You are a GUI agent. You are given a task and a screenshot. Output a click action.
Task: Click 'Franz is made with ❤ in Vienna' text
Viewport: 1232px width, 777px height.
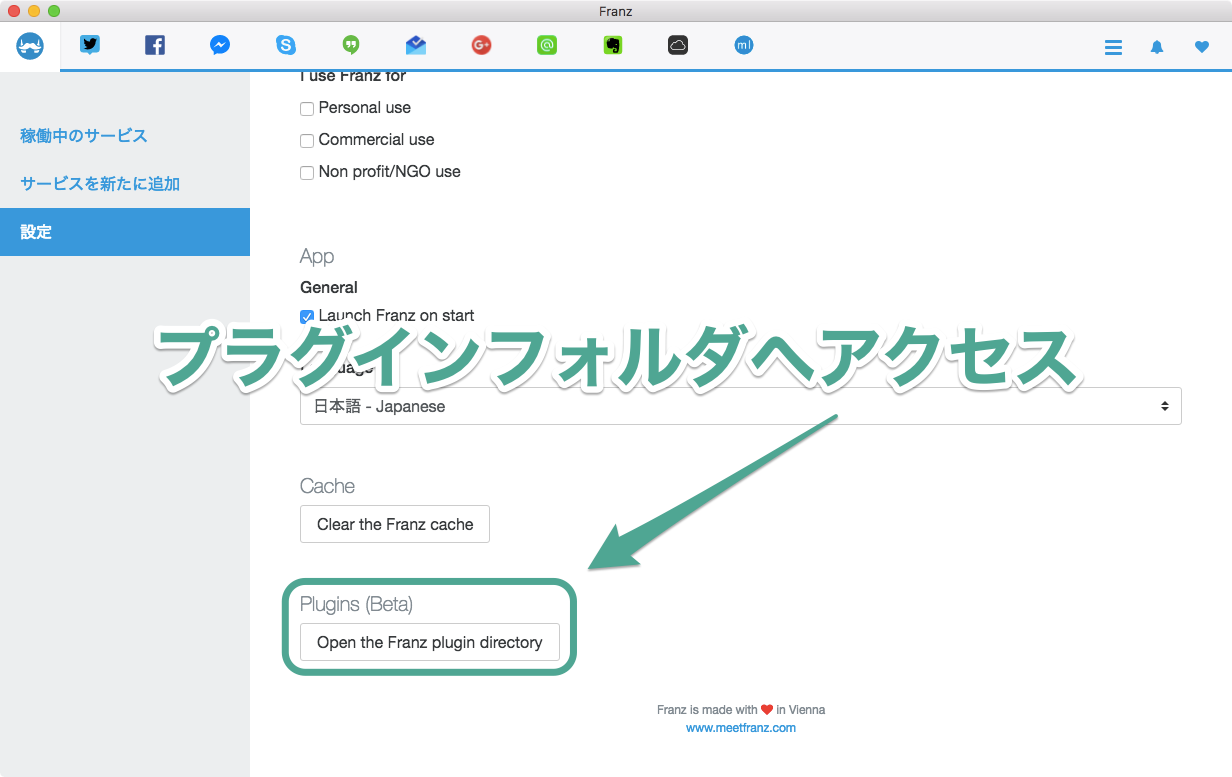(x=741, y=710)
